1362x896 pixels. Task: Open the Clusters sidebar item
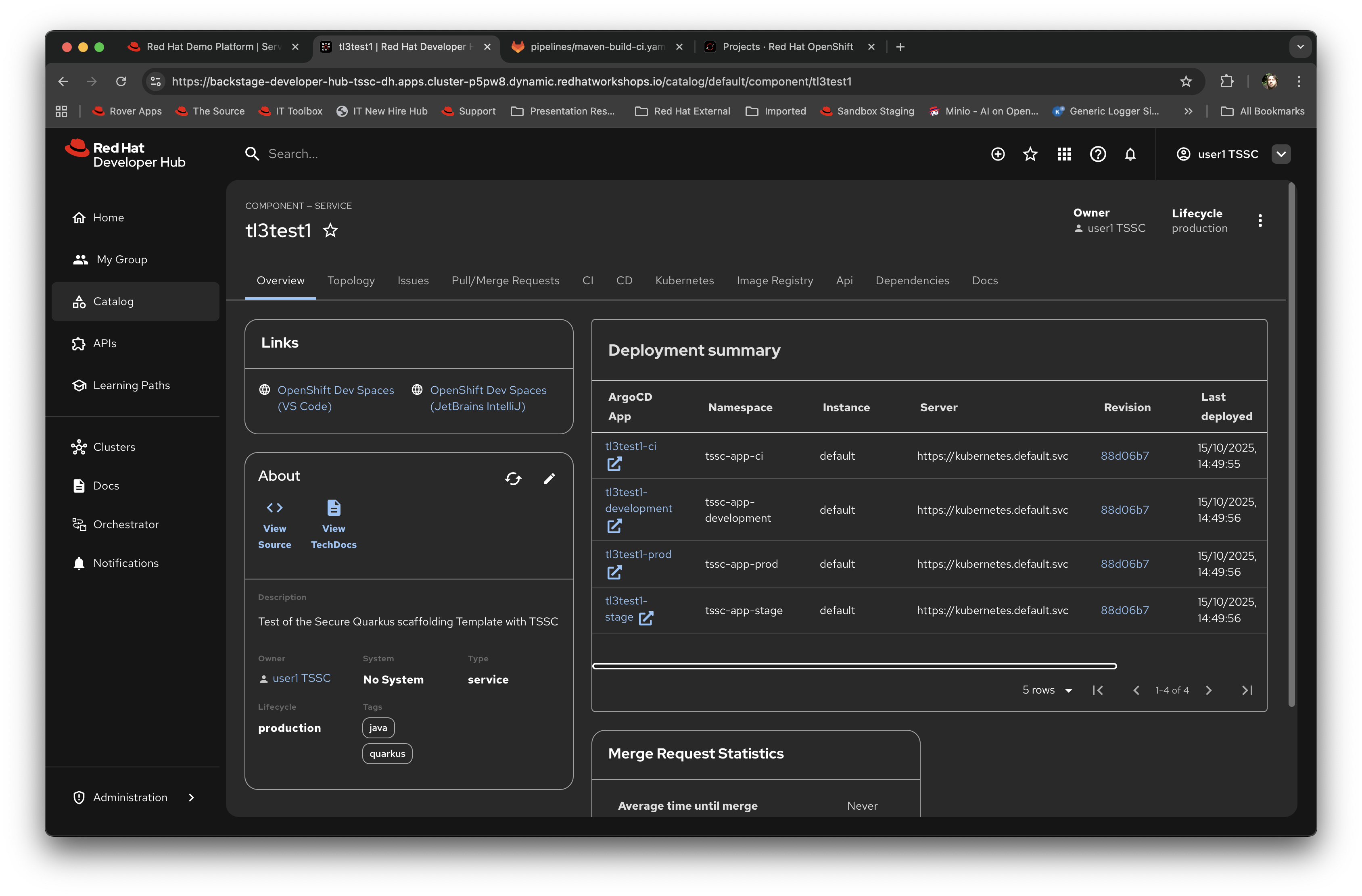point(115,447)
